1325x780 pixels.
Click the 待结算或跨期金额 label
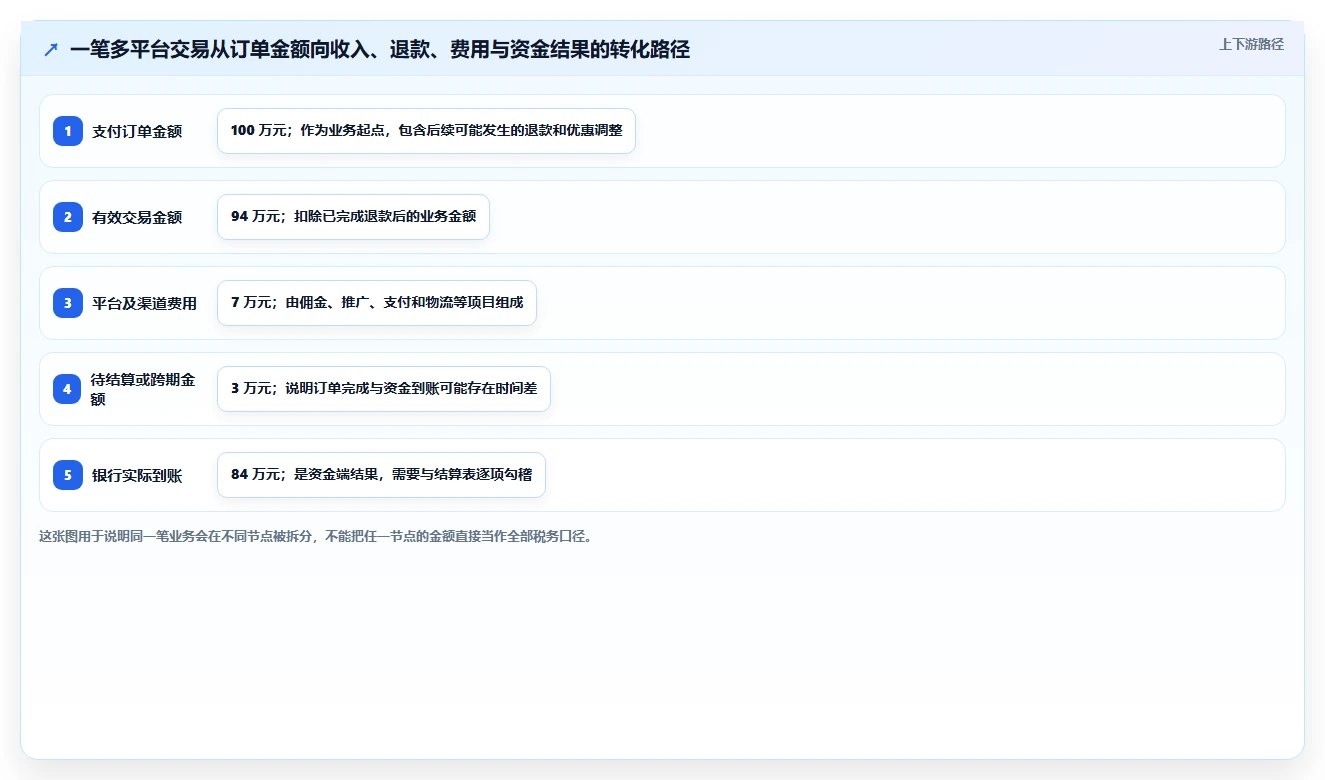(143, 389)
